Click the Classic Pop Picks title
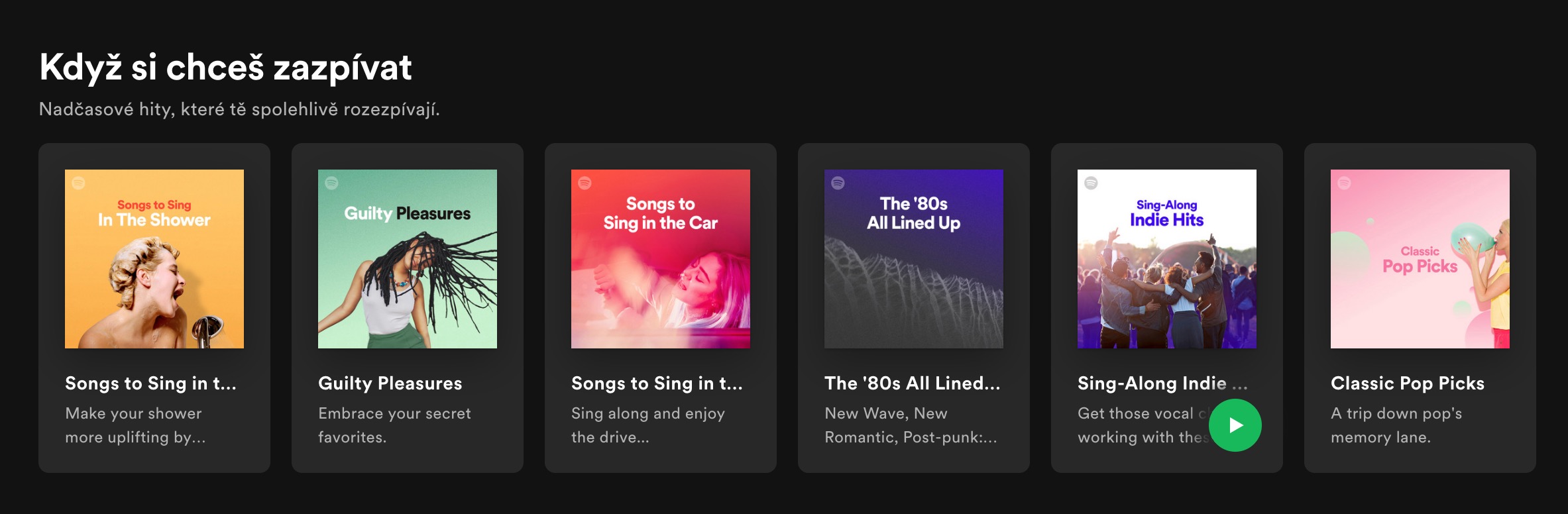The image size is (1568, 514). click(x=1408, y=384)
